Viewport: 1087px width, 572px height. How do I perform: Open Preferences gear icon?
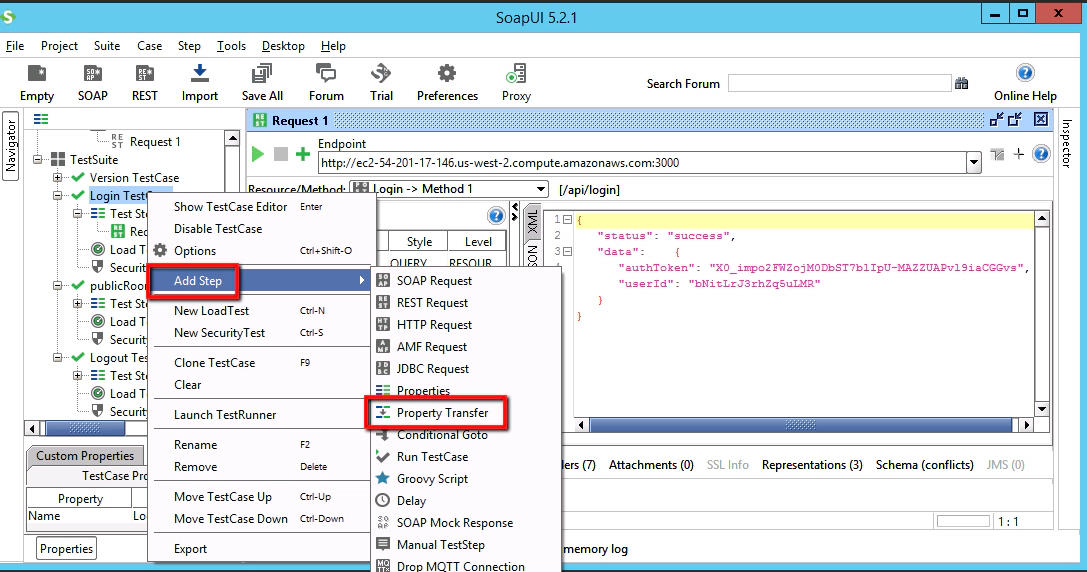[447, 73]
